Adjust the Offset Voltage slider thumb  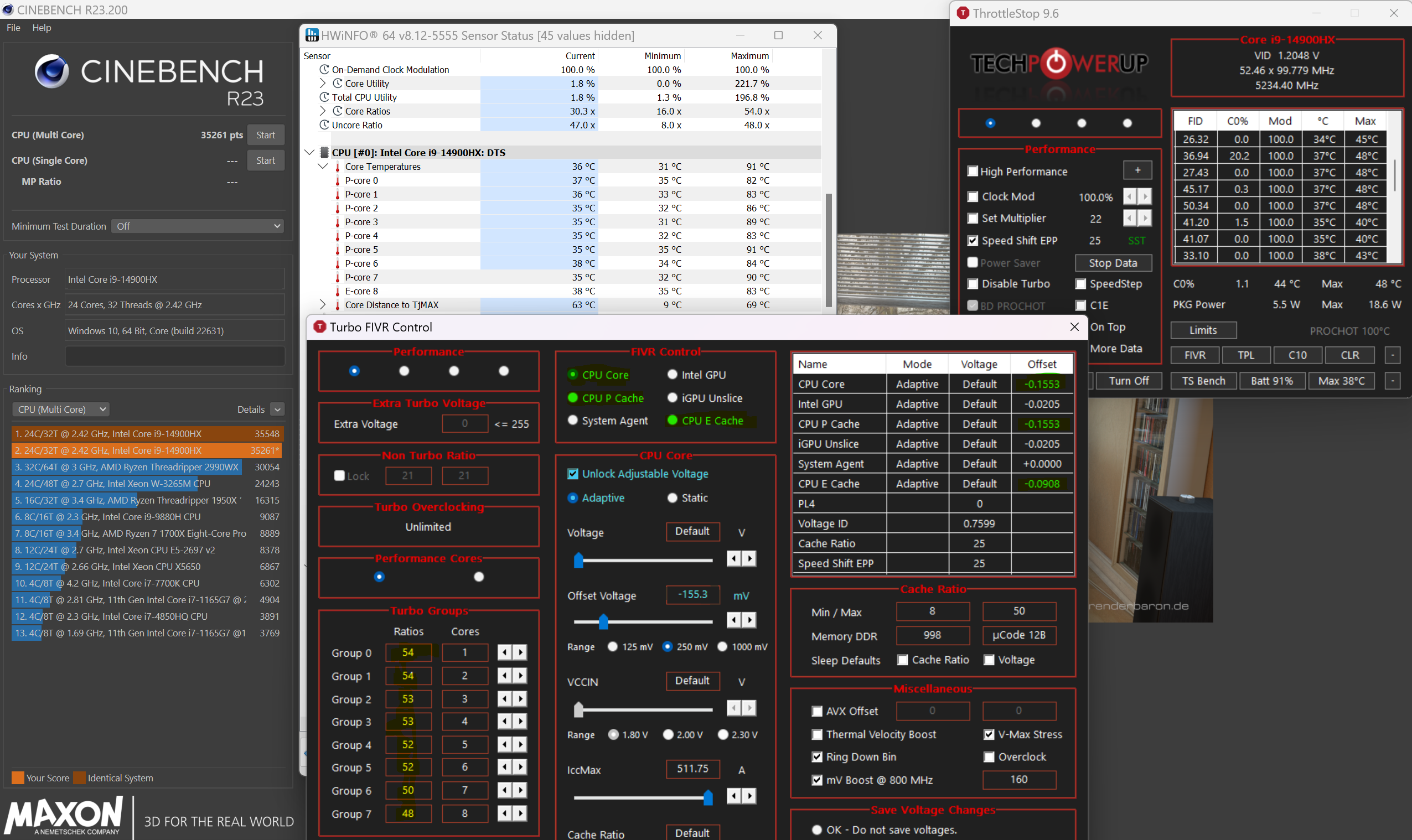[603, 621]
